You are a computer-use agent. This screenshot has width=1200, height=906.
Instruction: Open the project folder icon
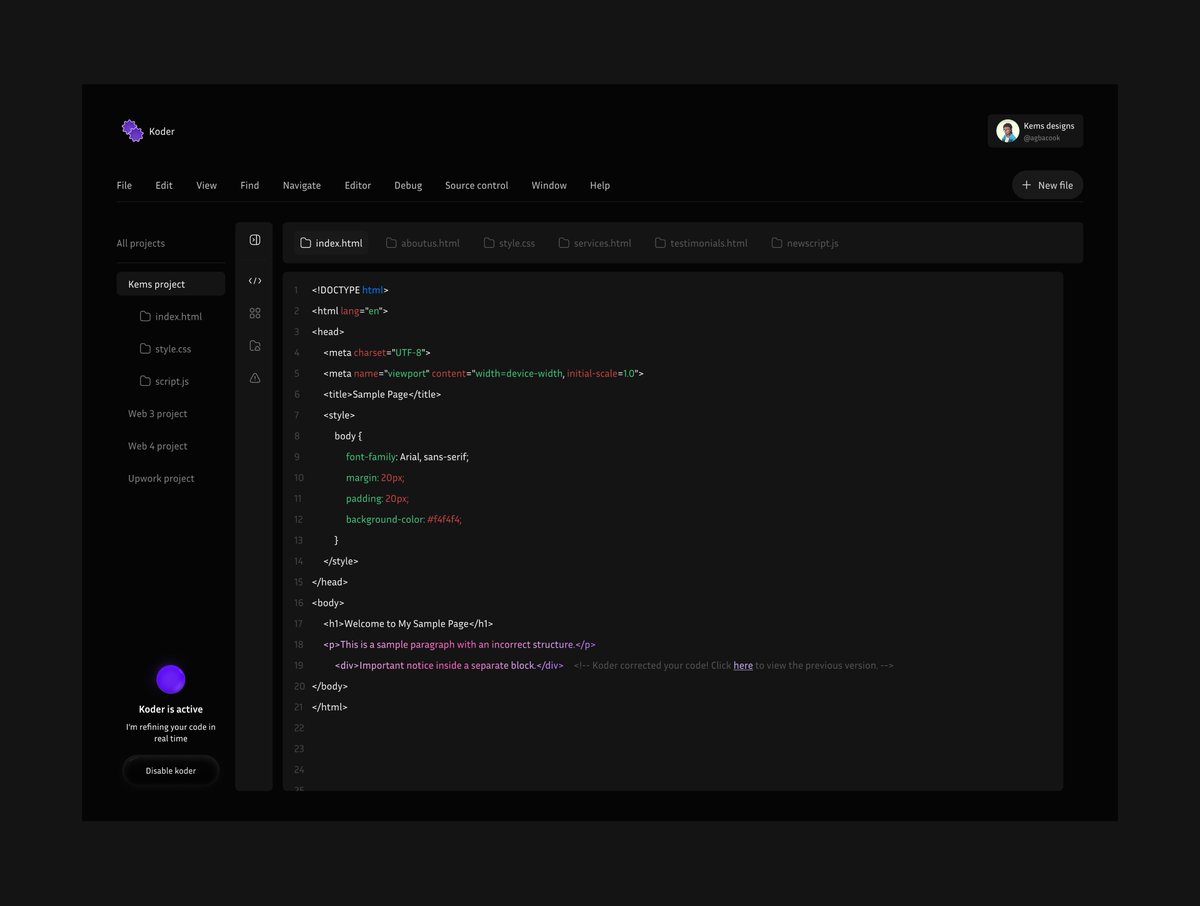[x=254, y=345]
